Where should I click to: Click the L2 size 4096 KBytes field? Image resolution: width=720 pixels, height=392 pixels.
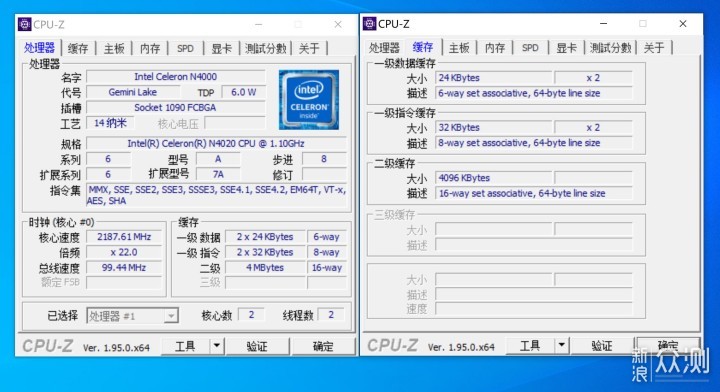(x=493, y=178)
